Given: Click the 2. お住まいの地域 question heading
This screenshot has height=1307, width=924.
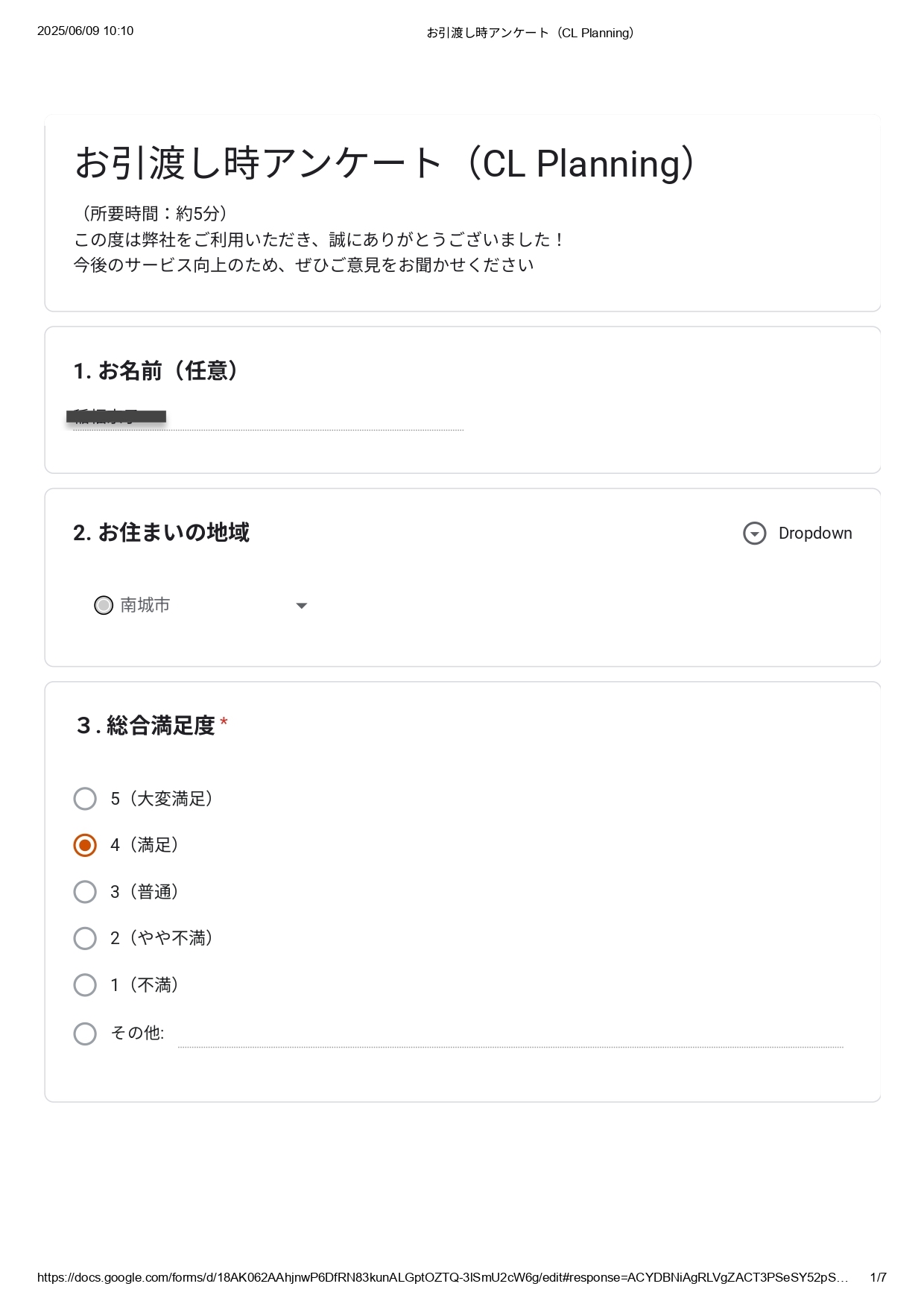Looking at the screenshot, I should coord(161,533).
